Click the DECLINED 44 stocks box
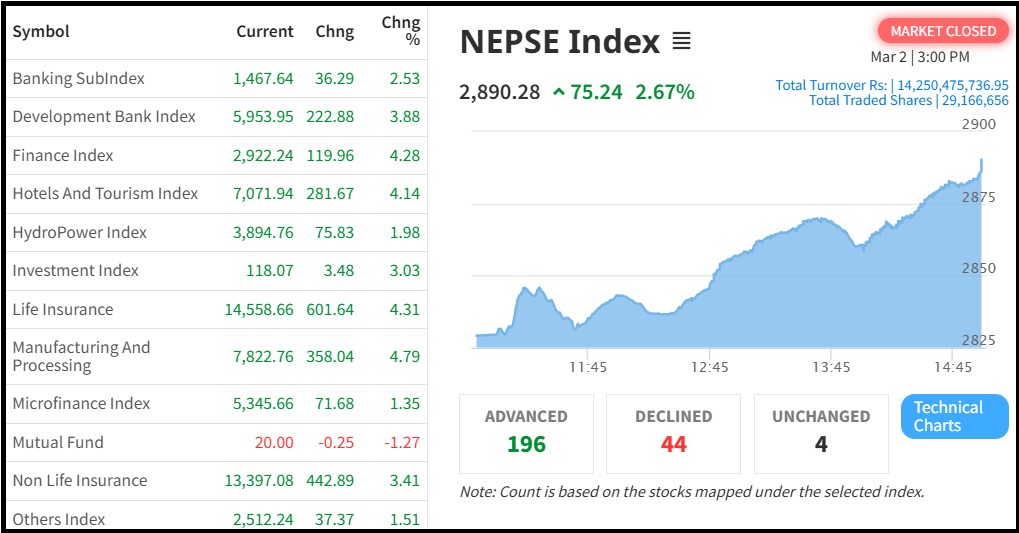Viewport: 1019px width, 533px height. tap(673, 432)
